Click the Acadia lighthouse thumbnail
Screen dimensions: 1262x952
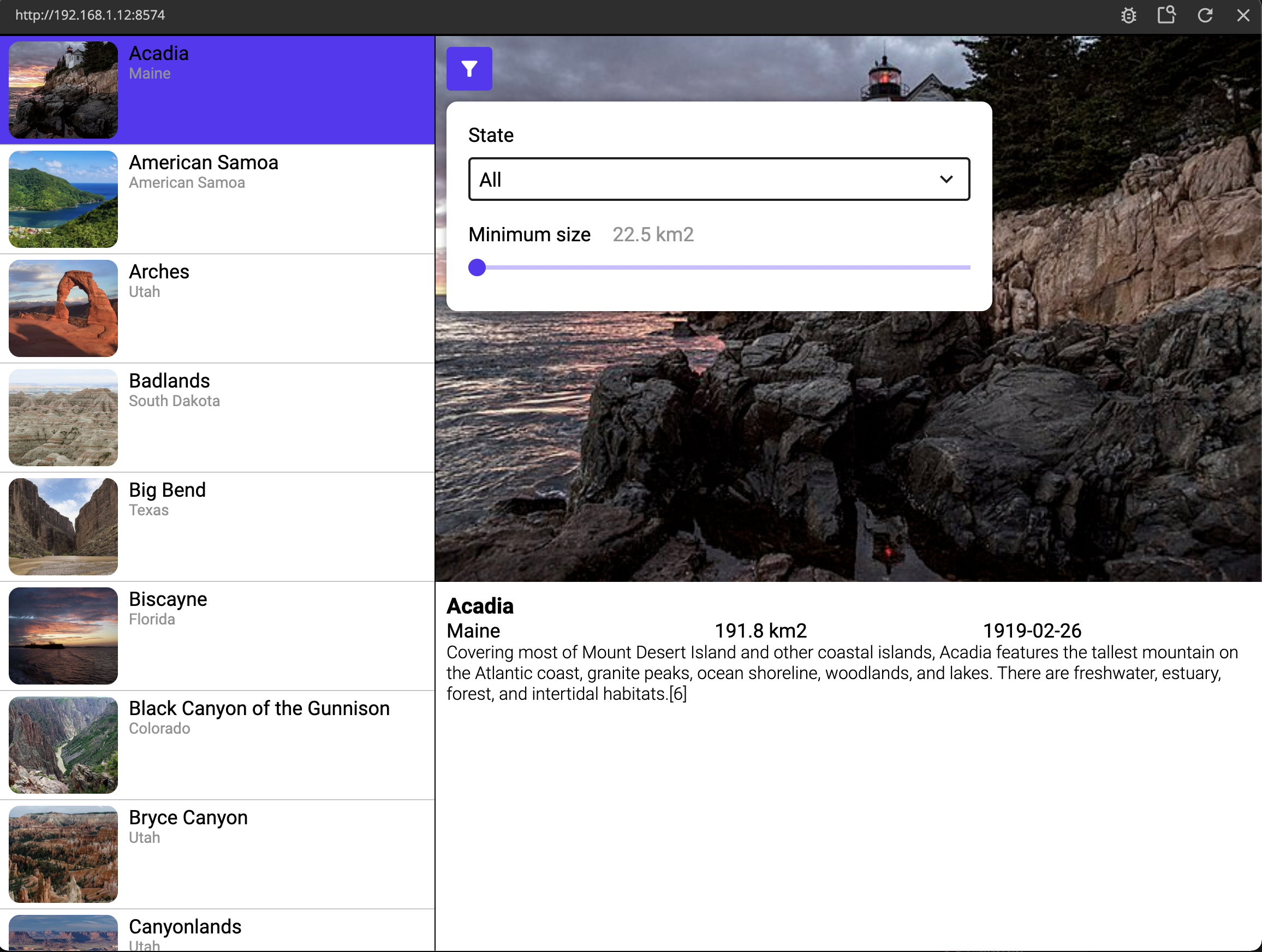pyautogui.click(x=63, y=90)
